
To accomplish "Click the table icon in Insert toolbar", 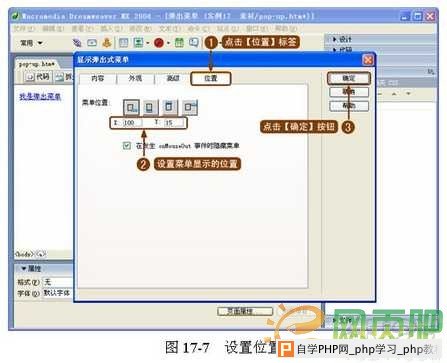I will (123, 43).
